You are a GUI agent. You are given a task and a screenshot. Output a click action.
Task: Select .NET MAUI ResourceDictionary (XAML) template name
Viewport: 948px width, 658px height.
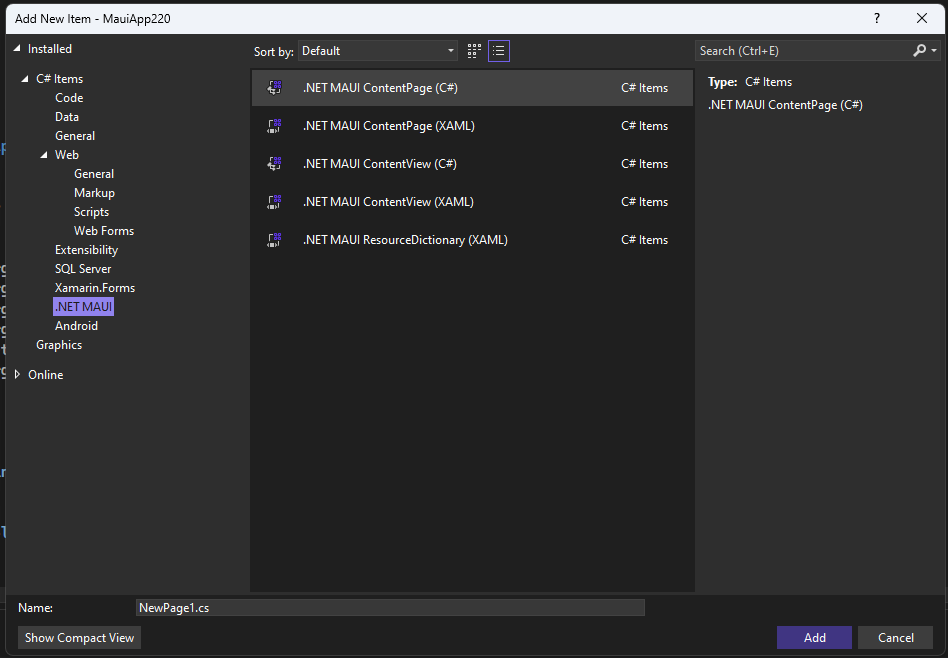(405, 240)
